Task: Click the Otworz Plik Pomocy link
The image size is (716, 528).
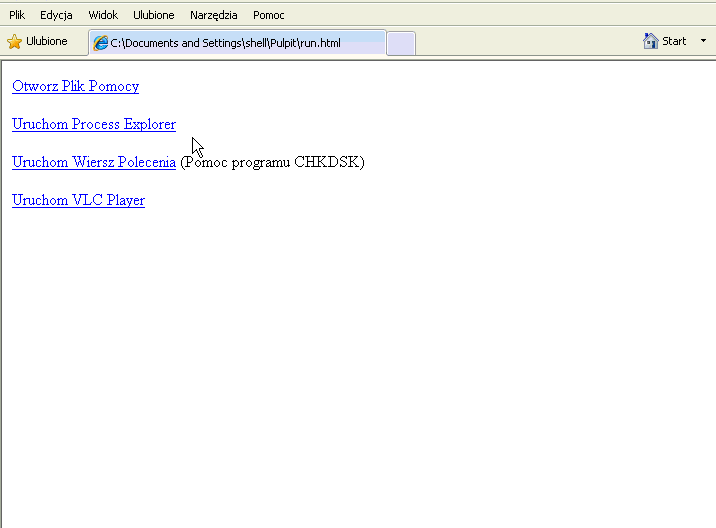Action: 75,86
